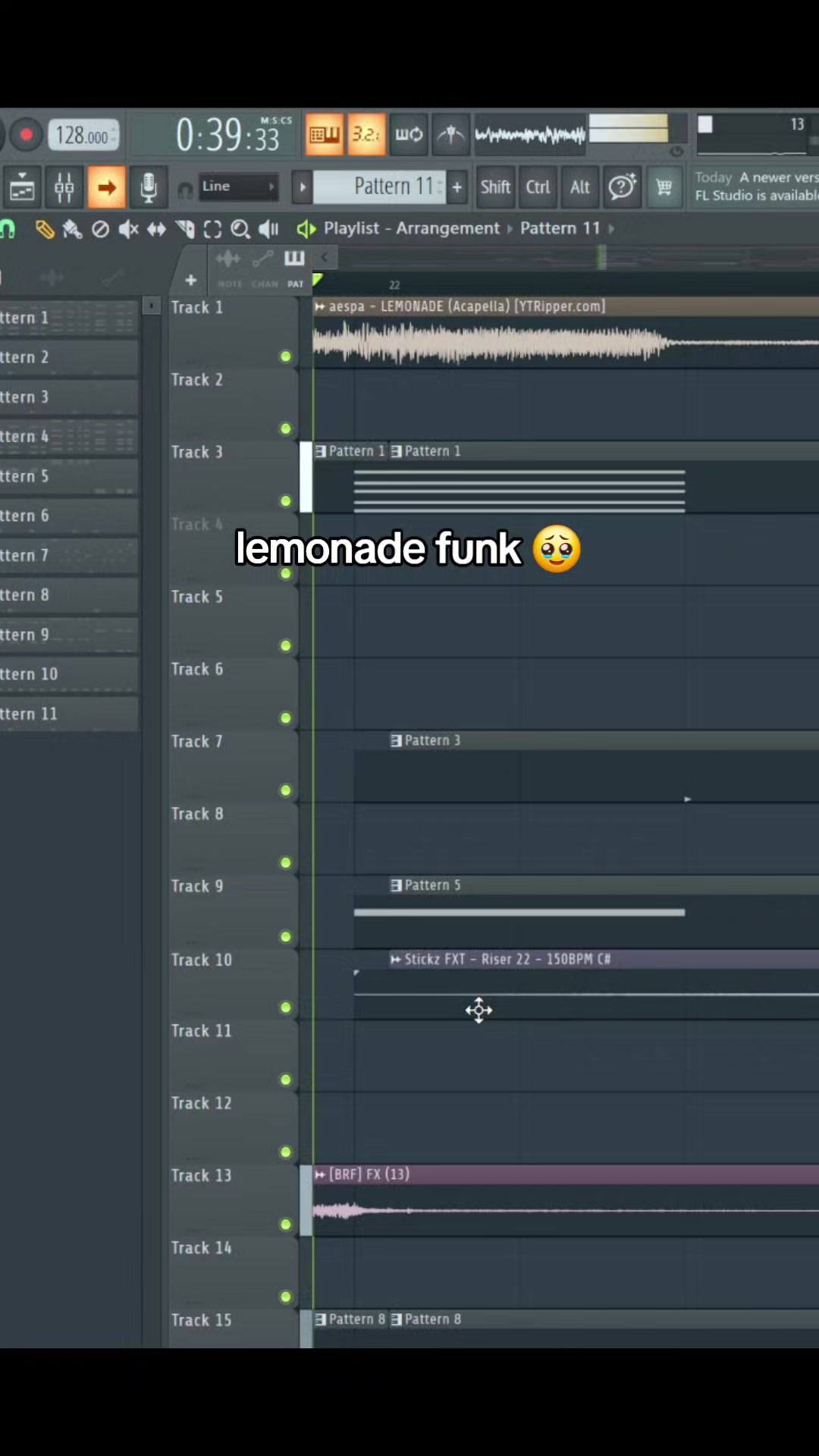Image resolution: width=819 pixels, height=1456 pixels.
Task: Open the Pattern 5 clip menu icon
Action: 396,886
